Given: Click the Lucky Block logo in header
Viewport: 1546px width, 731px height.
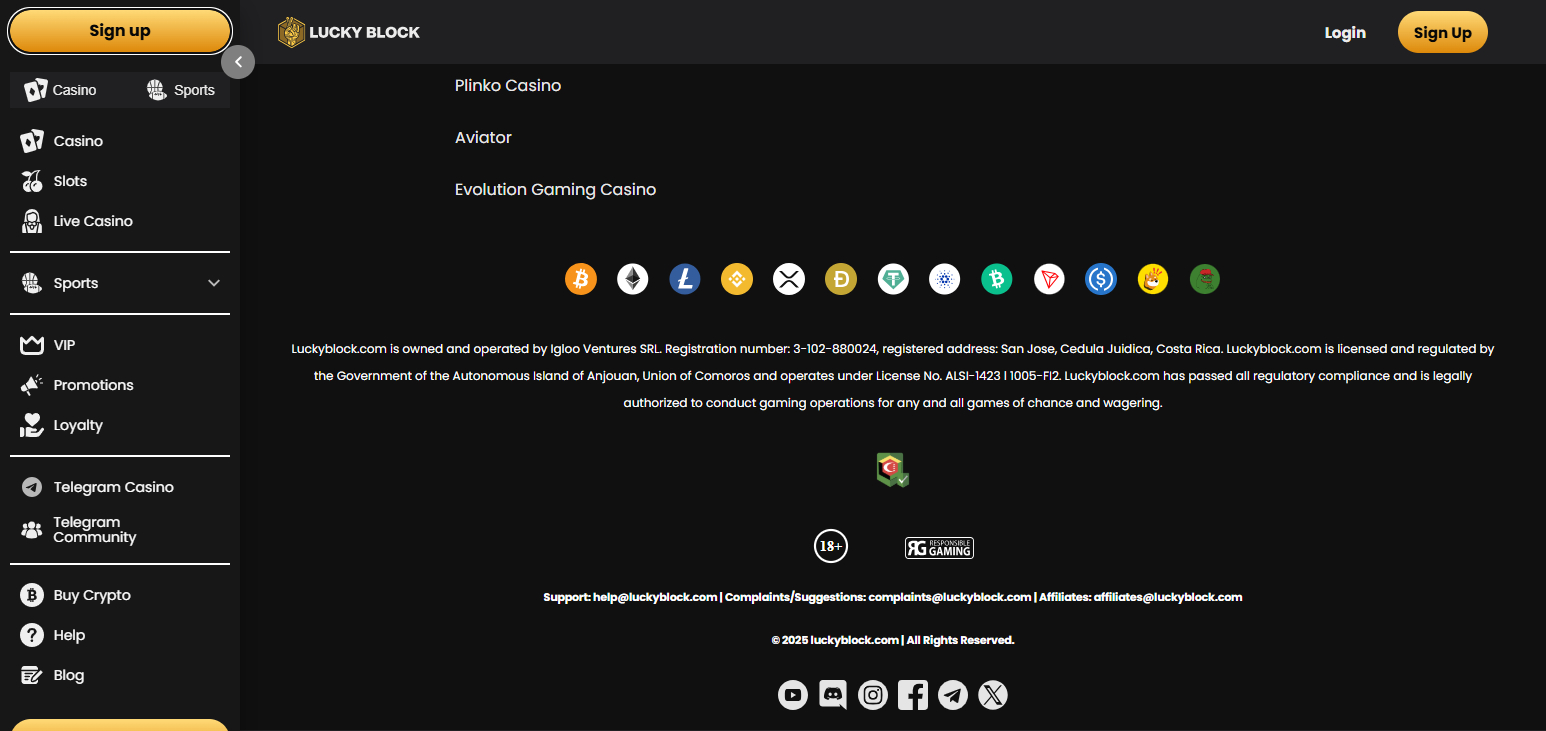Looking at the screenshot, I should coord(349,32).
